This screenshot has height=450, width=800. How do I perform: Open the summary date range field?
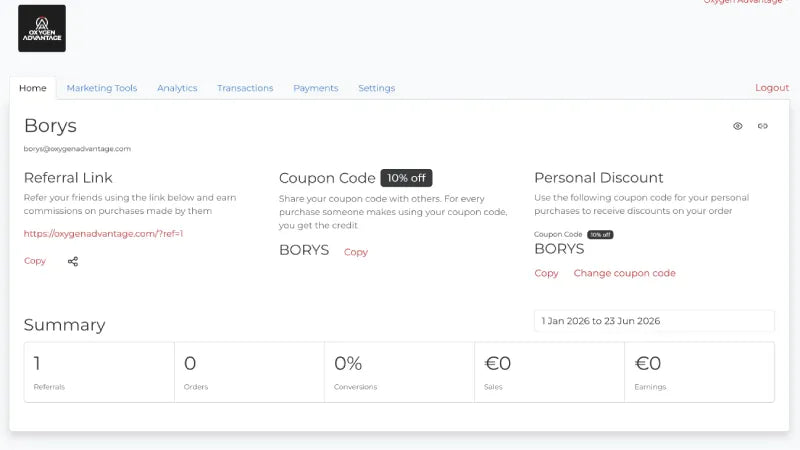pos(654,321)
